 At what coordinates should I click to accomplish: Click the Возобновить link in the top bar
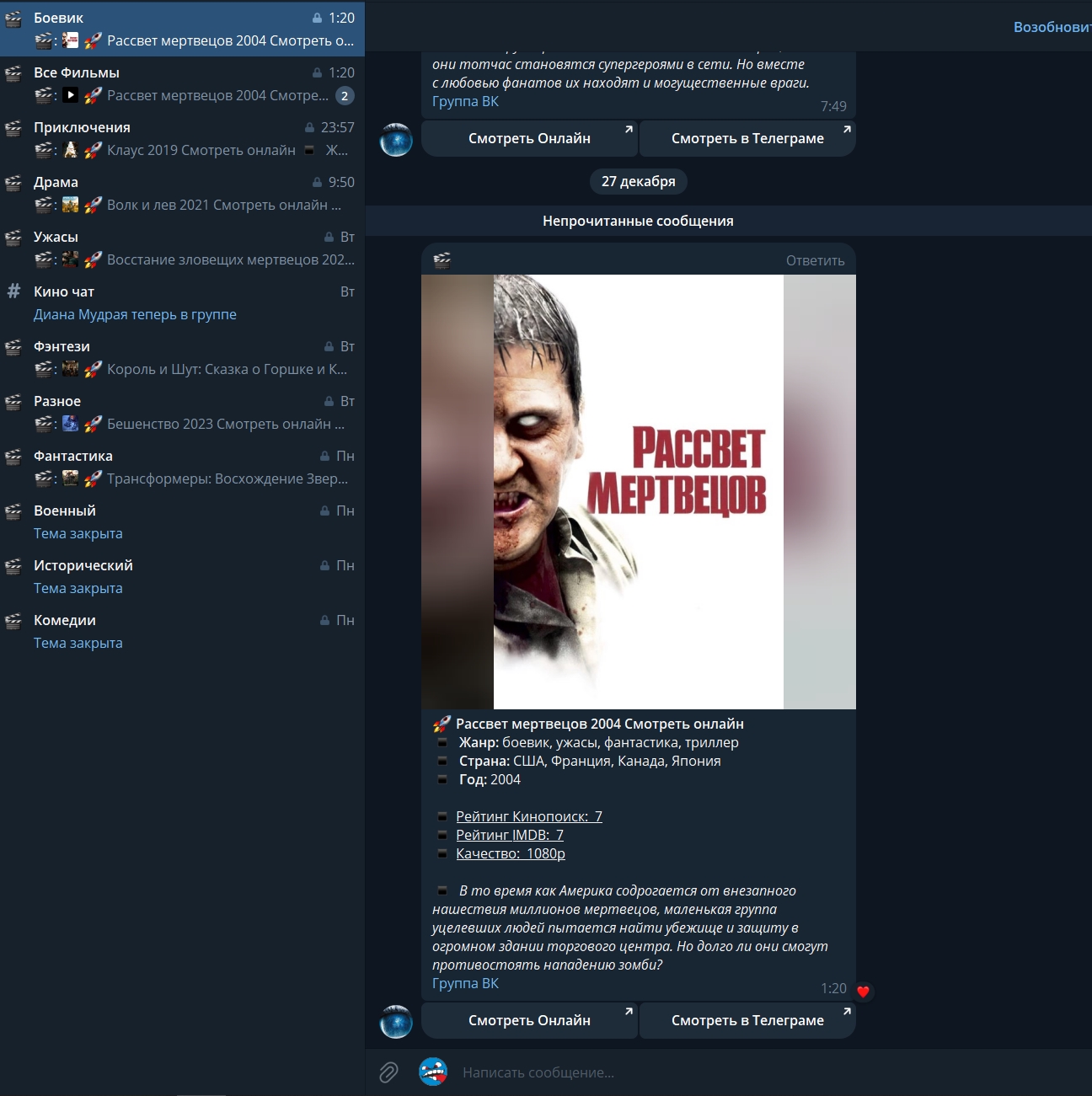[1052, 27]
